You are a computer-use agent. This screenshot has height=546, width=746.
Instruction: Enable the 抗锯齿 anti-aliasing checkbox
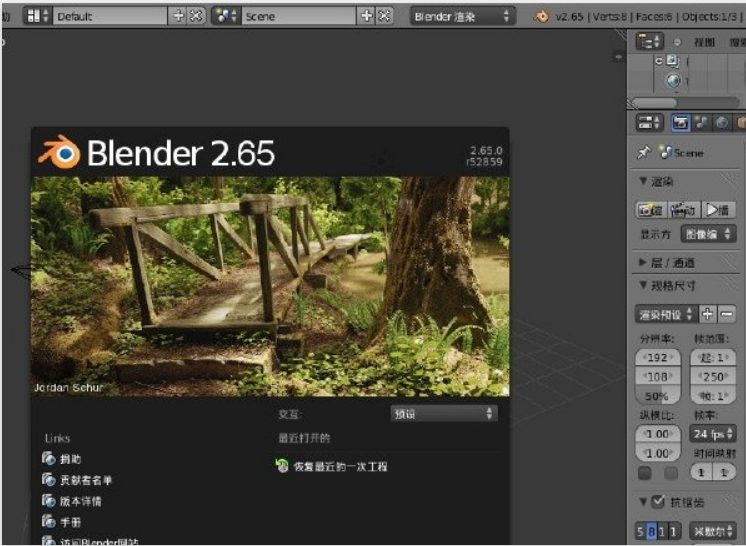(x=658, y=501)
